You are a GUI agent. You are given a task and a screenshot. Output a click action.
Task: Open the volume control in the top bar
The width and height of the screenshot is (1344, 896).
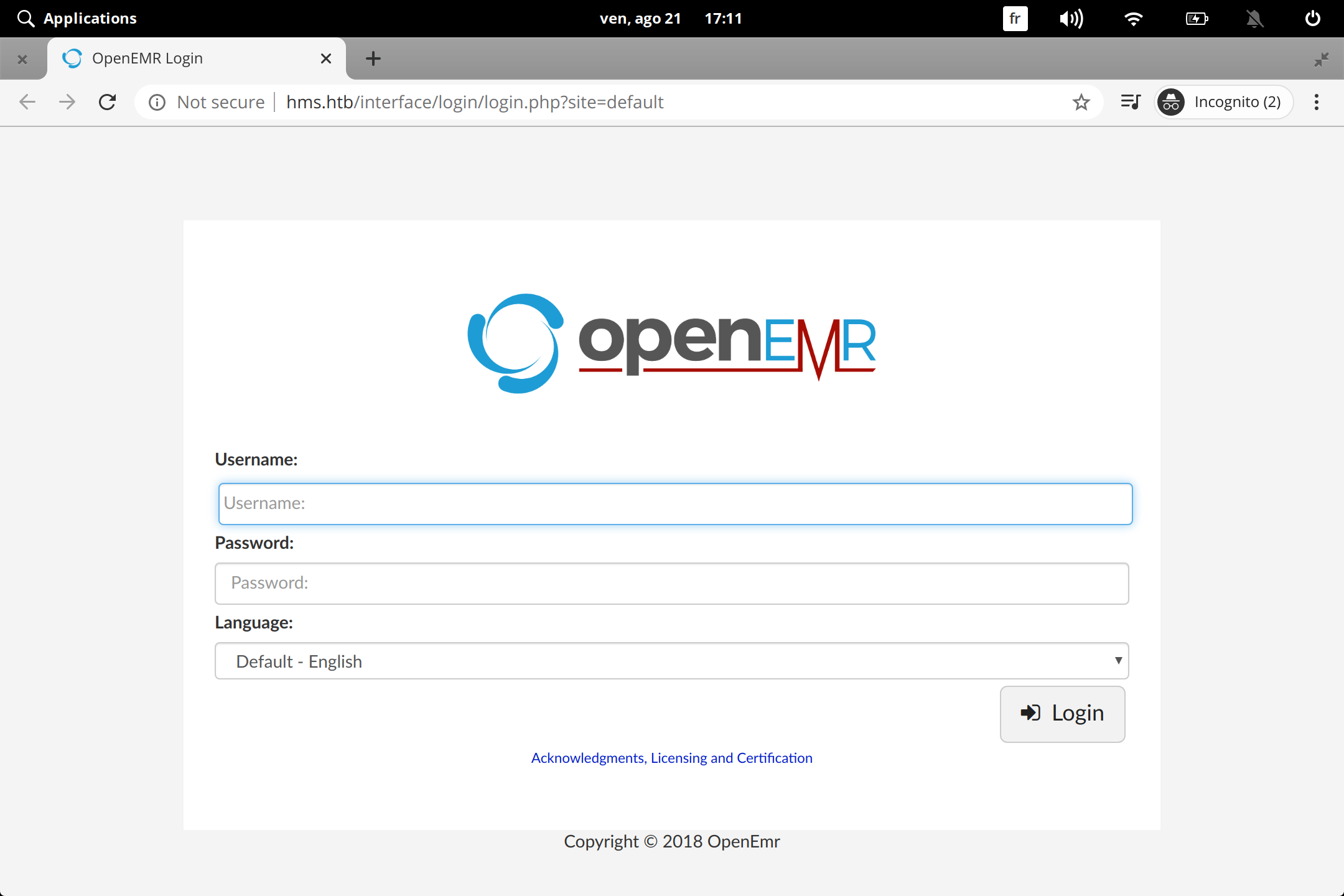[x=1071, y=19]
